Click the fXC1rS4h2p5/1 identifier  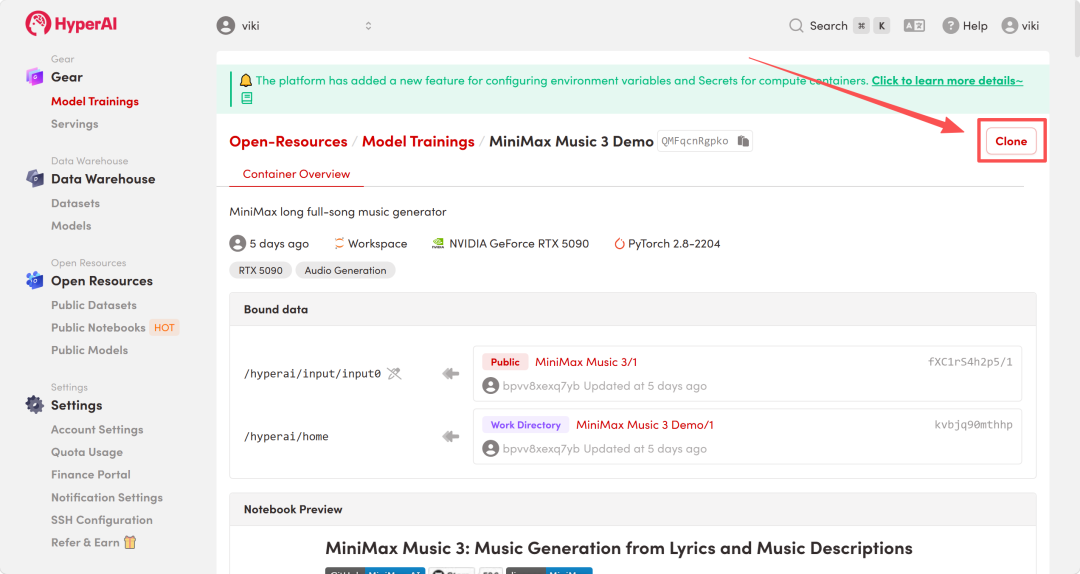click(x=970, y=362)
